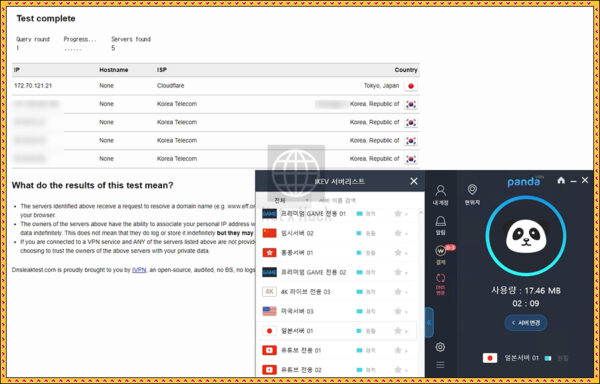Select 4K 라이브 전용 03 server

[336, 291]
